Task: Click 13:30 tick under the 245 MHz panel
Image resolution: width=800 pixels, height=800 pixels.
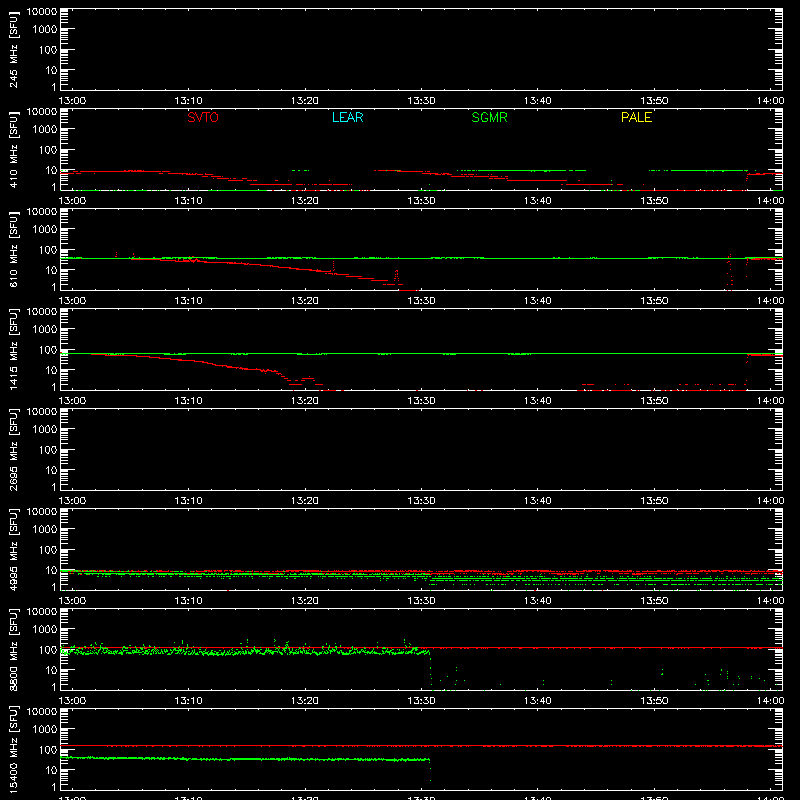Action: click(421, 101)
